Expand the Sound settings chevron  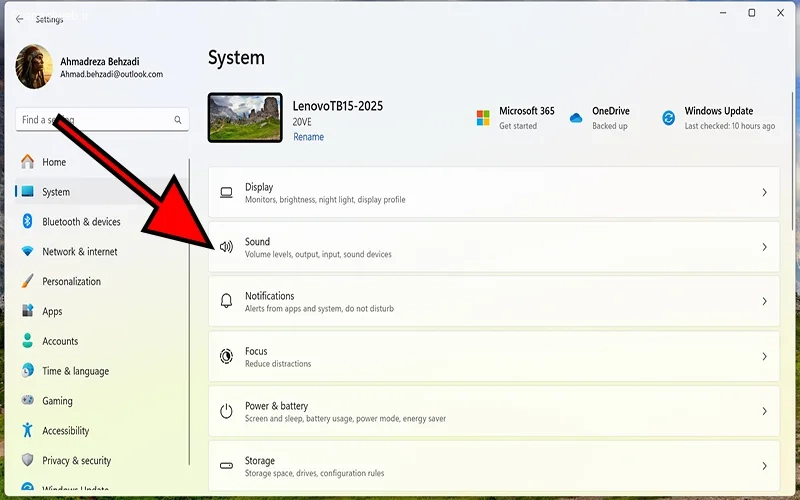pyautogui.click(x=764, y=247)
